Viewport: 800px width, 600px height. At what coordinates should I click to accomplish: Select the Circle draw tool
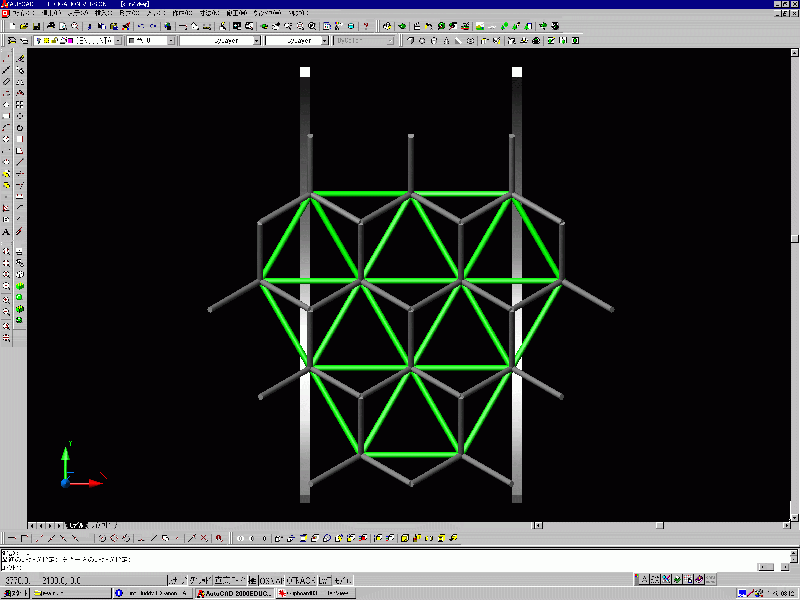6,139
